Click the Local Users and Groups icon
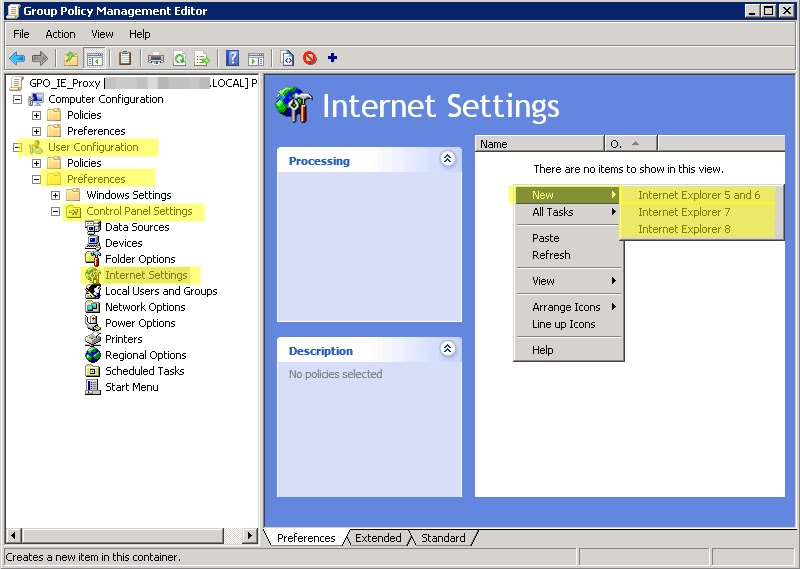800x569 pixels. pyautogui.click(x=93, y=291)
